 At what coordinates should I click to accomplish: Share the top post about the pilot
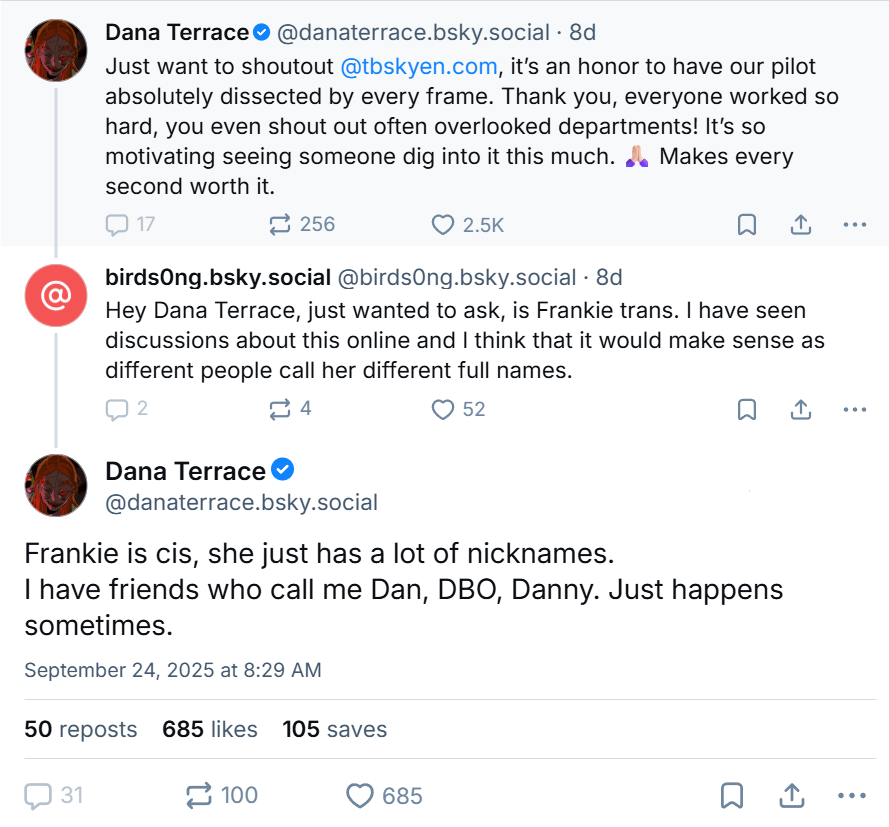tap(800, 225)
